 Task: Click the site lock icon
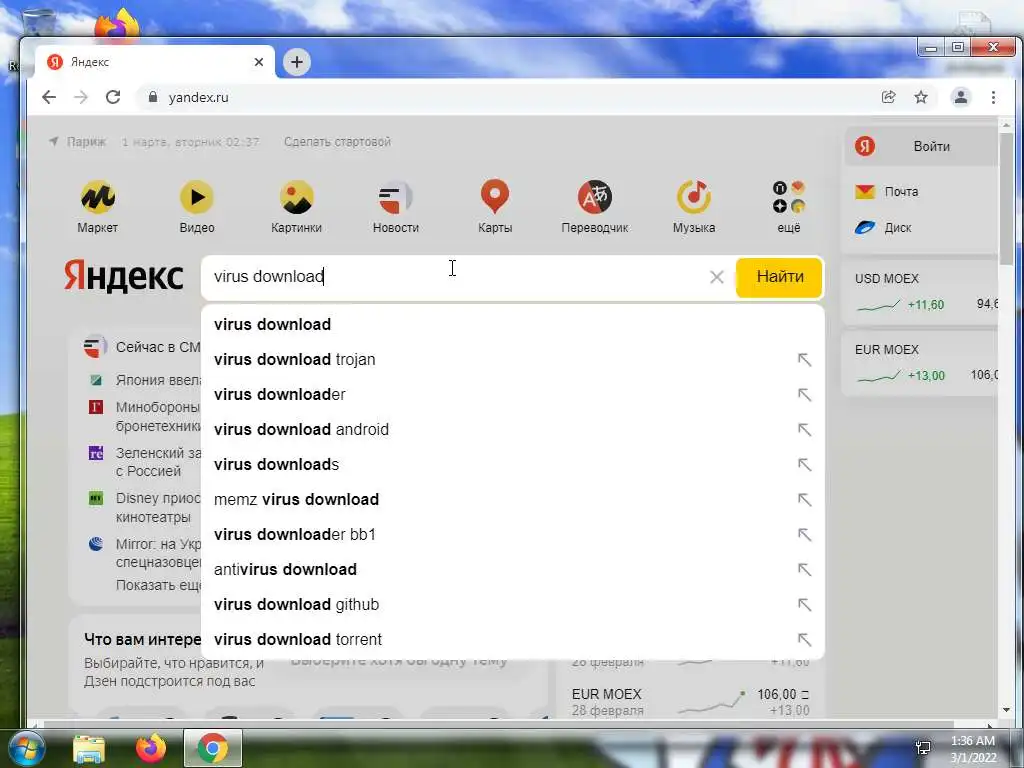tap(153, 97)
